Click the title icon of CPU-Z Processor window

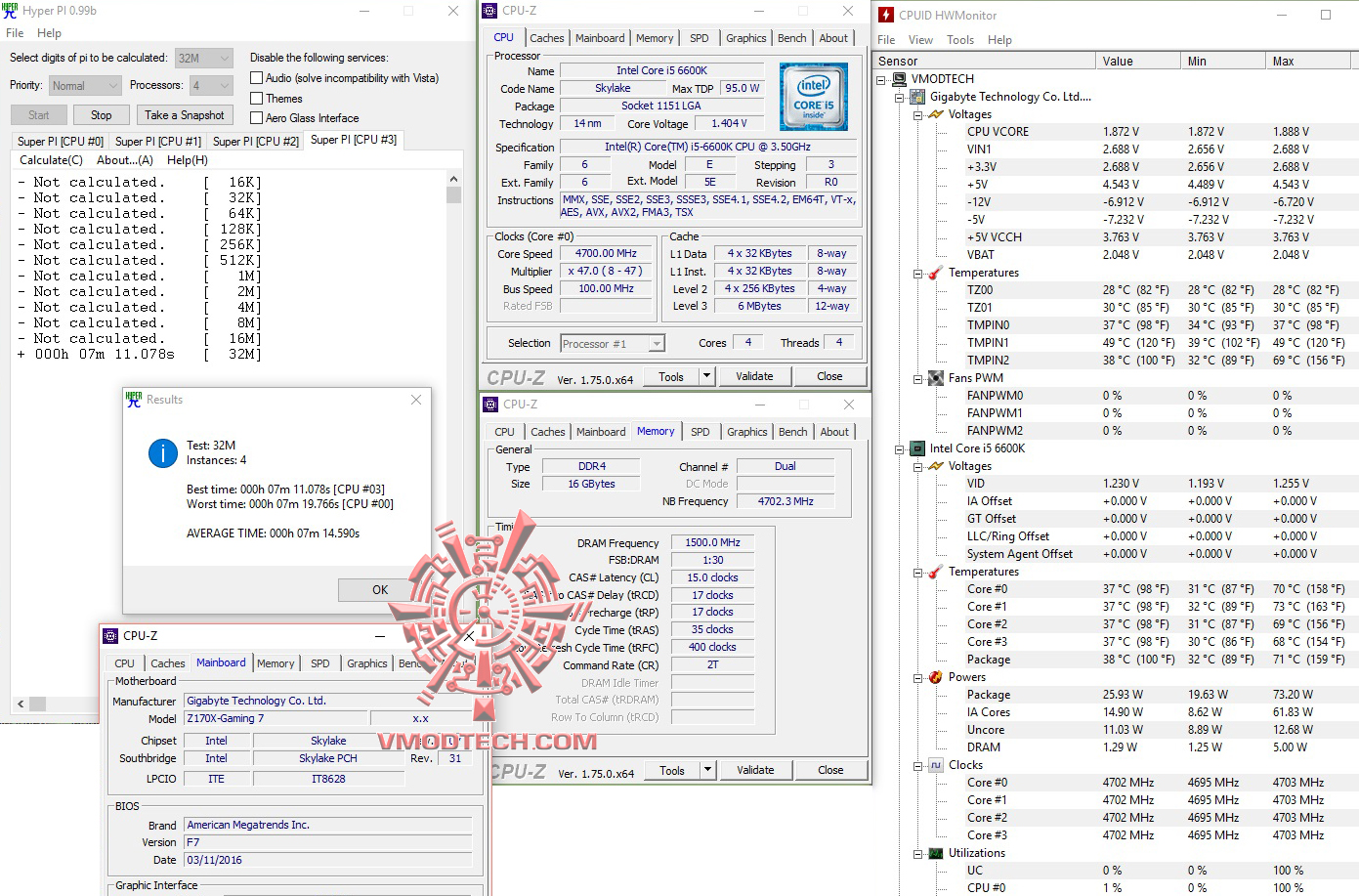(x=490, y=11)
